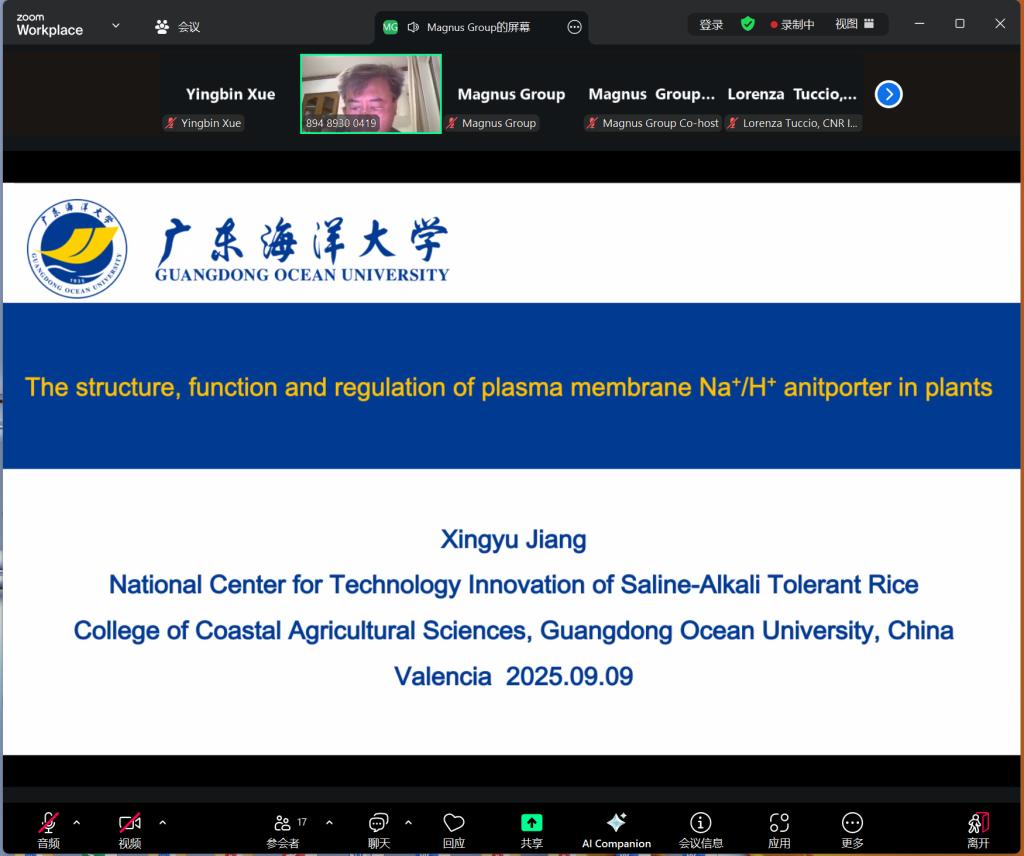The image size is (1024, 856).
Task: Show 会议信息 meeting info
Action: (701, 829)
